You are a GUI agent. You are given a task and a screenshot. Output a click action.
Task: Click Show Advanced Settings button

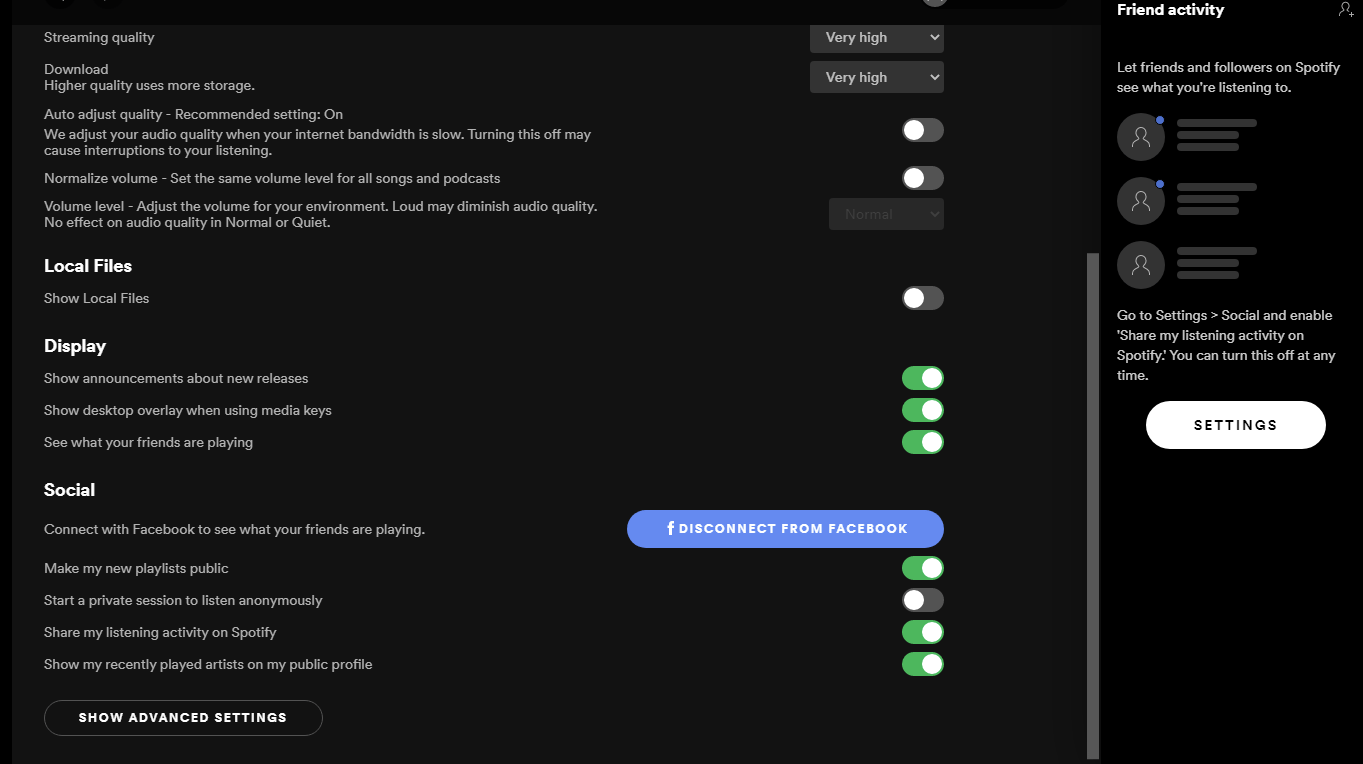click(x=183, y=718)
